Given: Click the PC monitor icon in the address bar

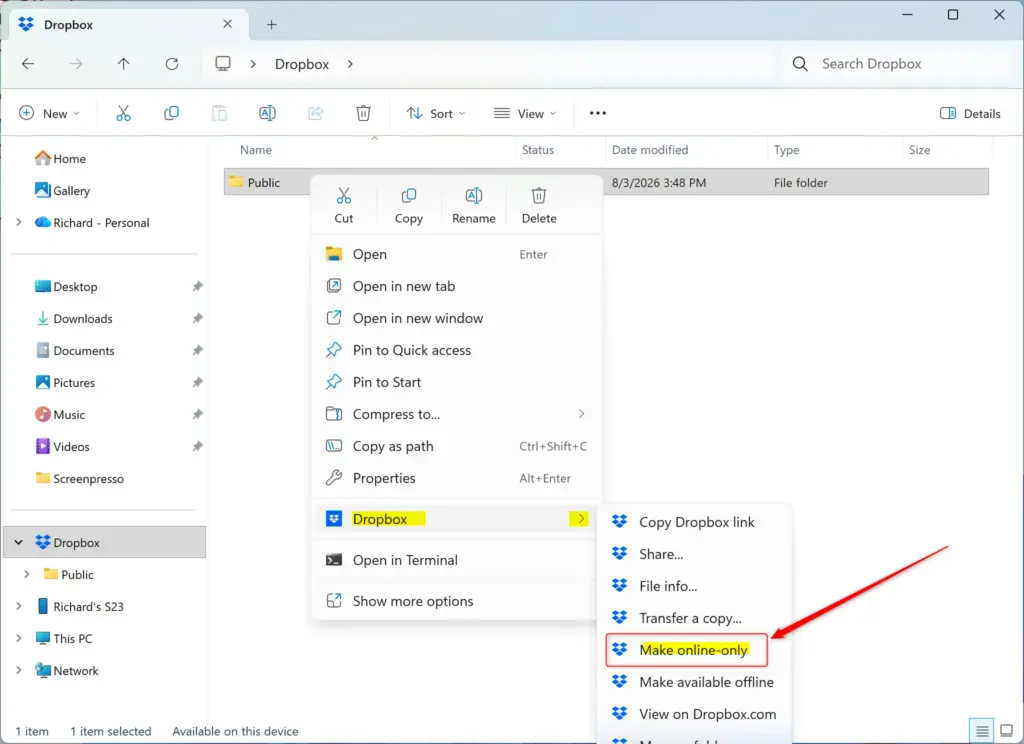Looking at the screenshot, I should [x=223, y=63].
